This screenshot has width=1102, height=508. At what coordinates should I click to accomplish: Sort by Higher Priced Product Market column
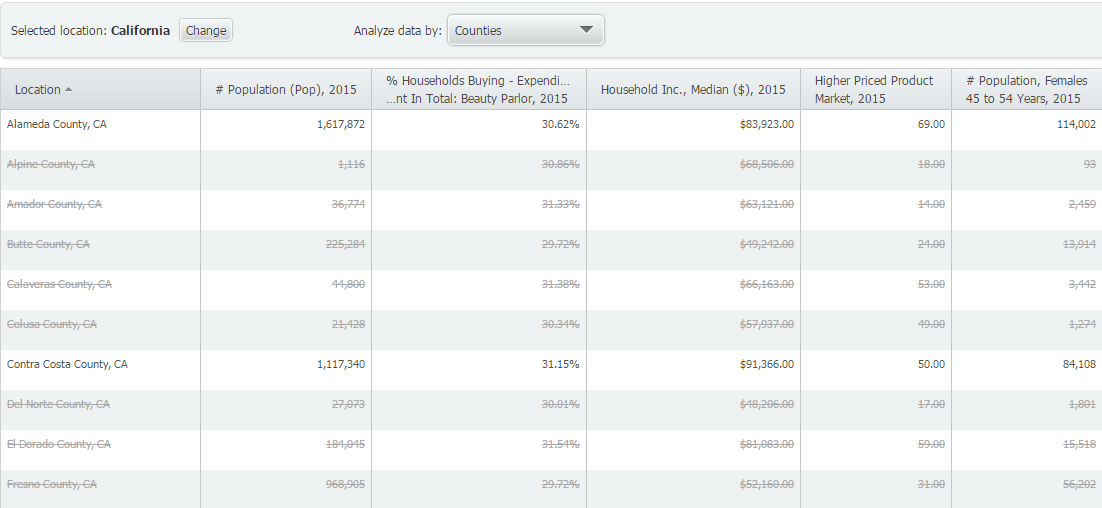874,89
